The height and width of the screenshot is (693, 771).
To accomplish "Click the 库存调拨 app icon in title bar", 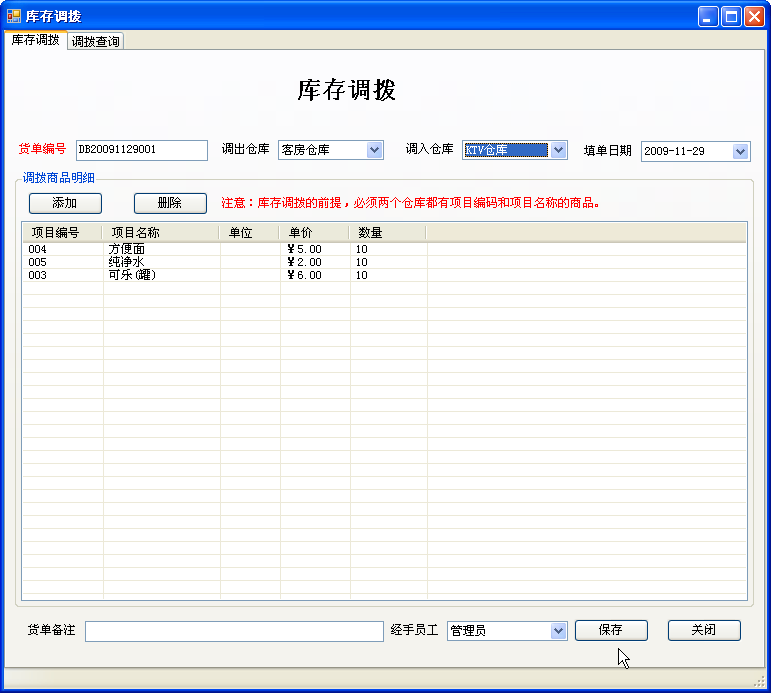I will click(x=14, y=16).
